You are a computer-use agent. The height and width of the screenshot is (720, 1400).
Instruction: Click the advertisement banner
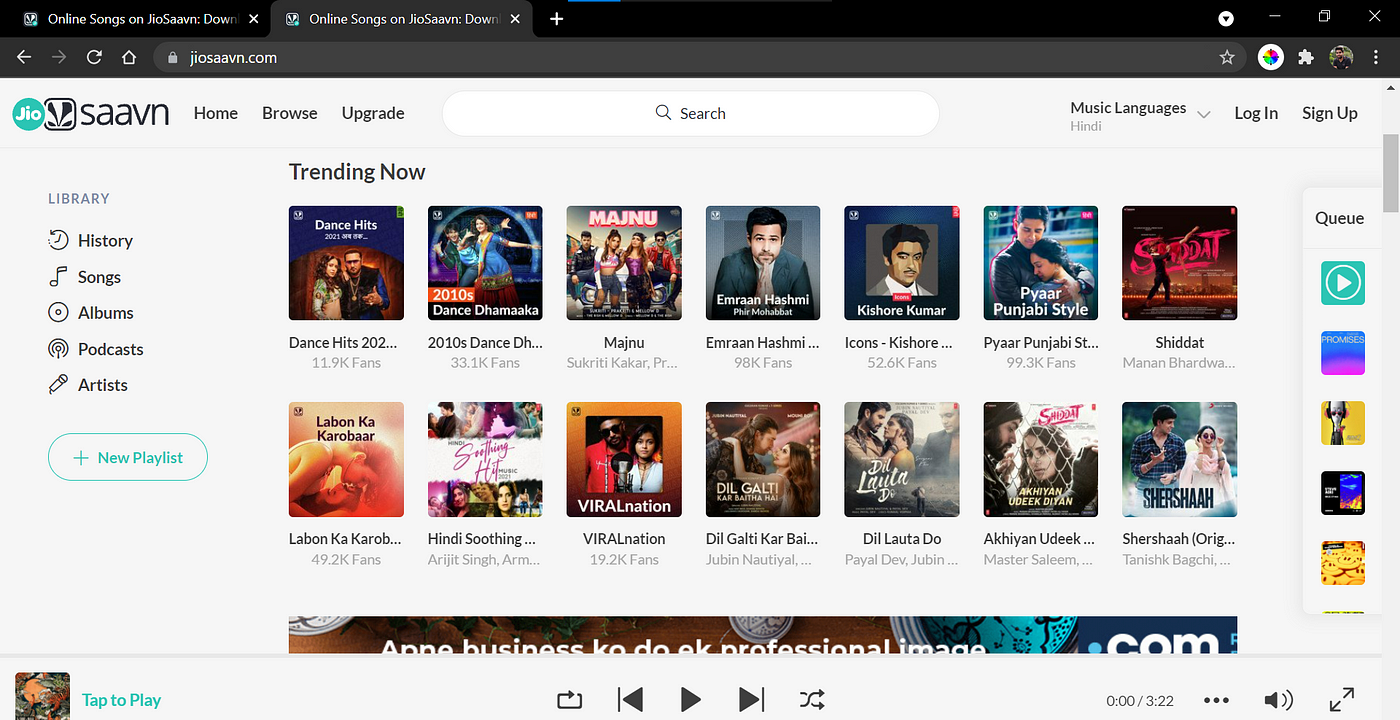(x=763, y=635)
